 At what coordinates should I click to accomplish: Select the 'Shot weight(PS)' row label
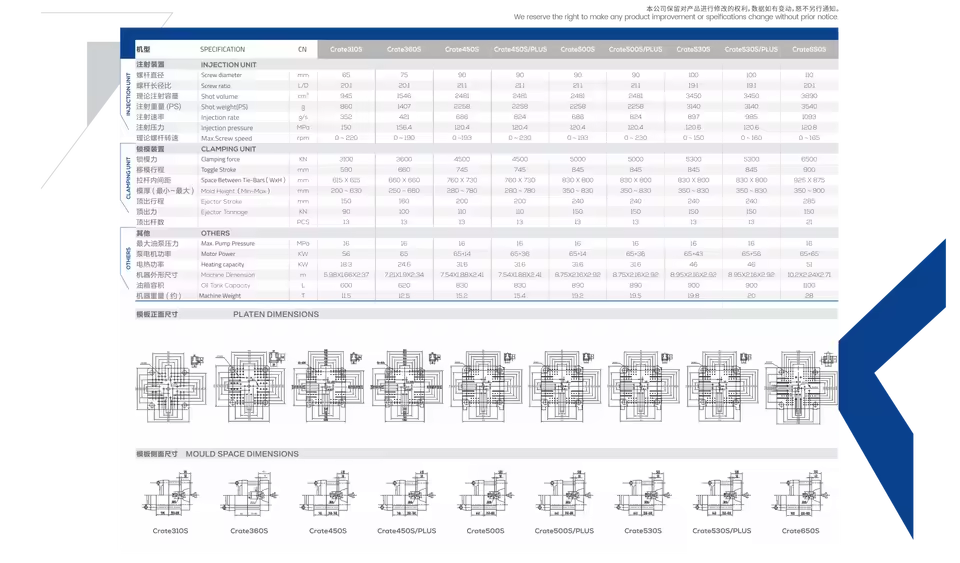pyautogui.click(x=224, y=107)
